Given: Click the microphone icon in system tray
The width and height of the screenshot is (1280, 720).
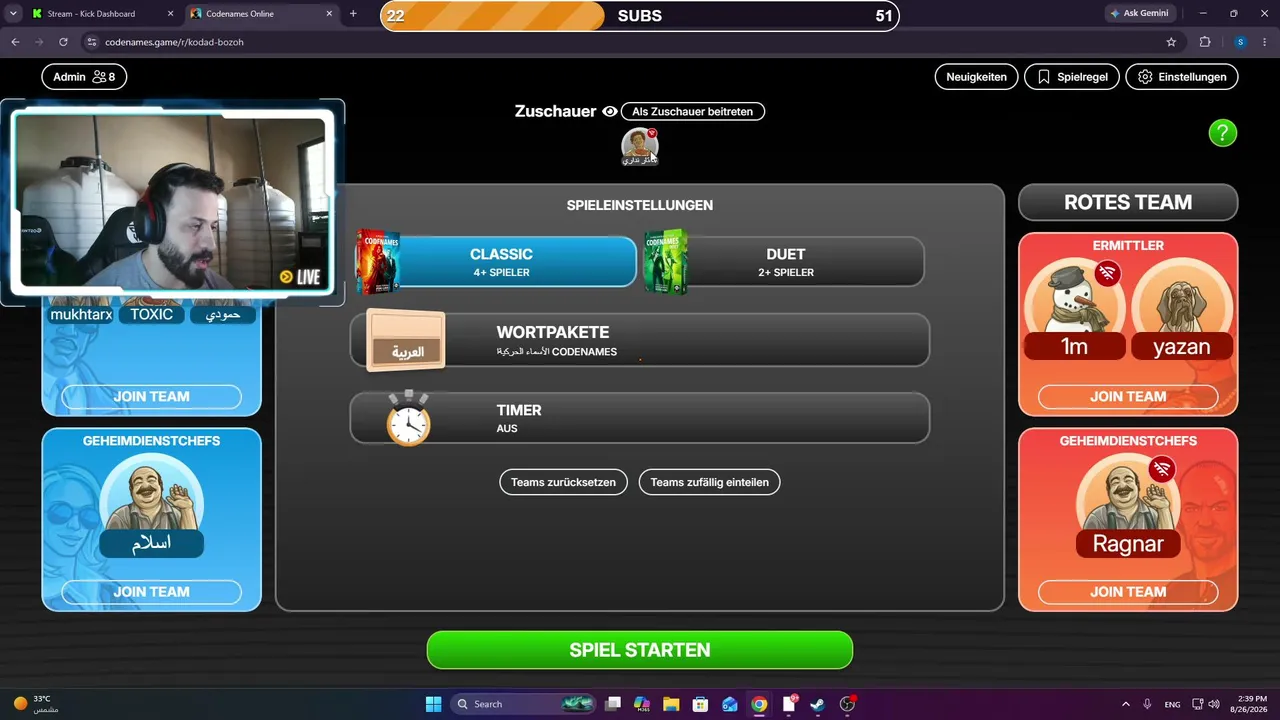Looking at the screenshot, I should (1147, 704).
